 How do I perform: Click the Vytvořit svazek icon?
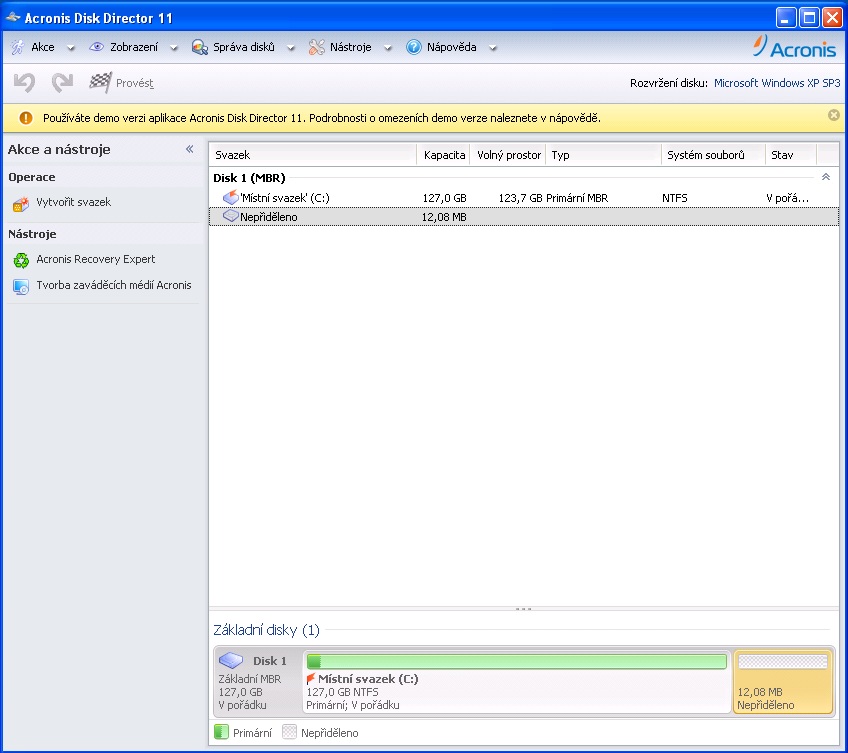click(21, 204)
